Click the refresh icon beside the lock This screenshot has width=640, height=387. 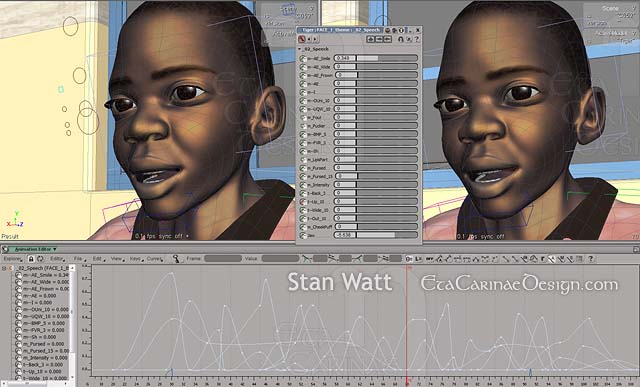point(40,259)
